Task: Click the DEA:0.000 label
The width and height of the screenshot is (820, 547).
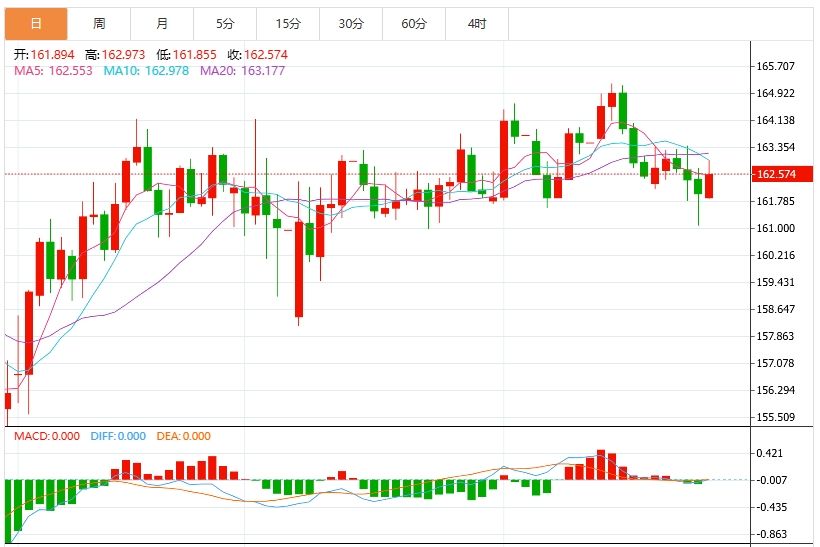Action: tap(184, 436)
